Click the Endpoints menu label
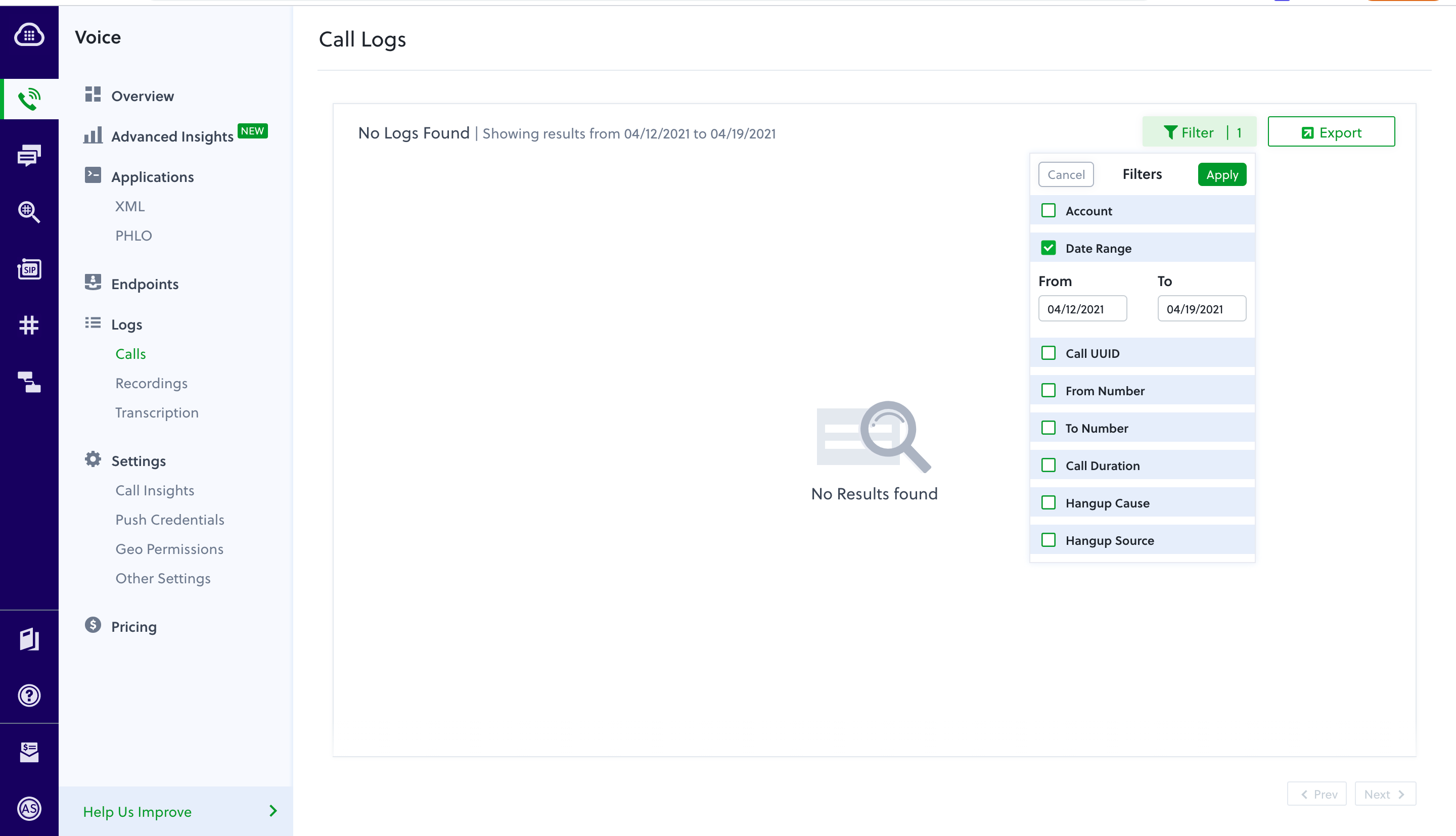Image resolution: width=1456 pixels, height=836 pixels. click(145, 284)
